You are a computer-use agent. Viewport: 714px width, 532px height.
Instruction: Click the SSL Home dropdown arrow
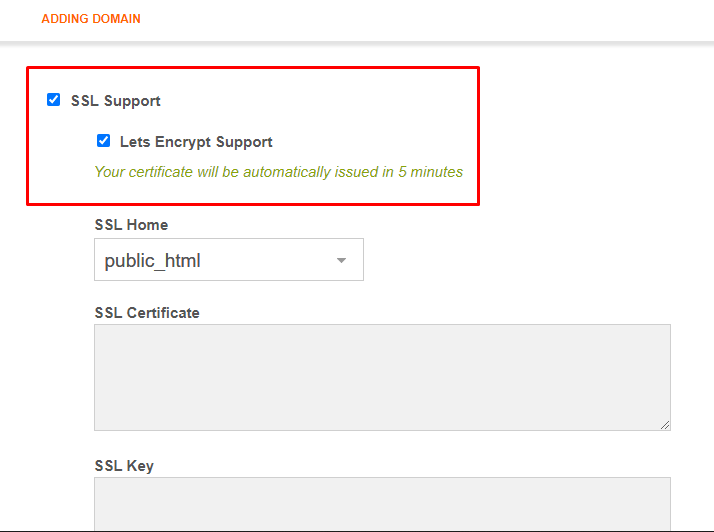[x=342, y=261]
